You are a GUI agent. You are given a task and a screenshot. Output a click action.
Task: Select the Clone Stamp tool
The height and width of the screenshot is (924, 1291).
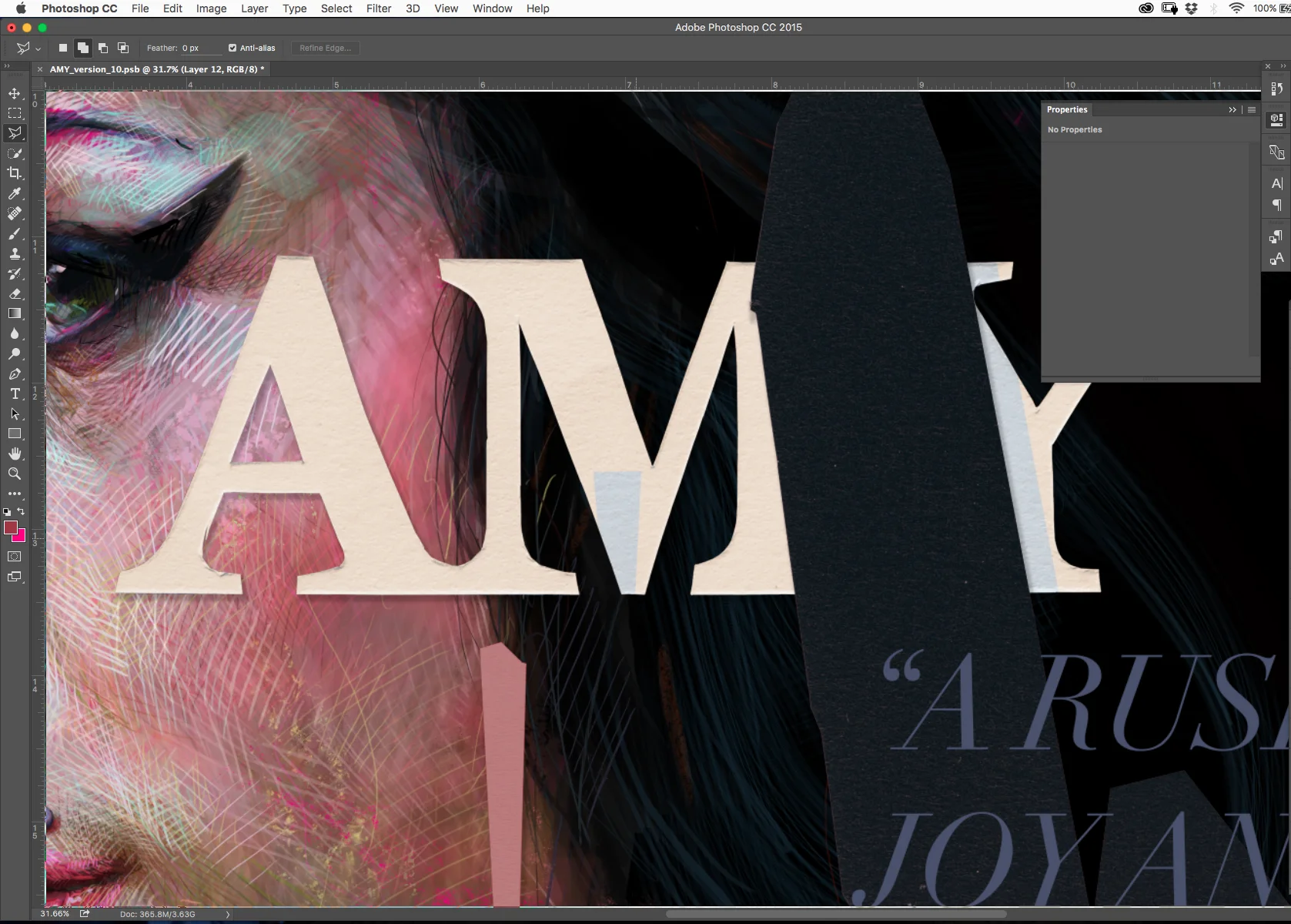[15, 253]
